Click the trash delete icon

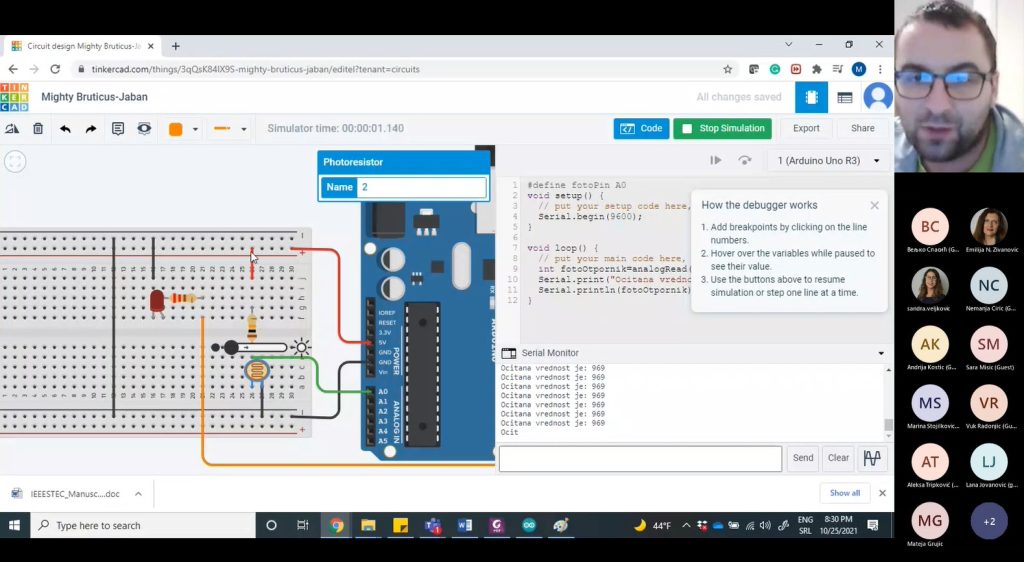click(38, 129)
